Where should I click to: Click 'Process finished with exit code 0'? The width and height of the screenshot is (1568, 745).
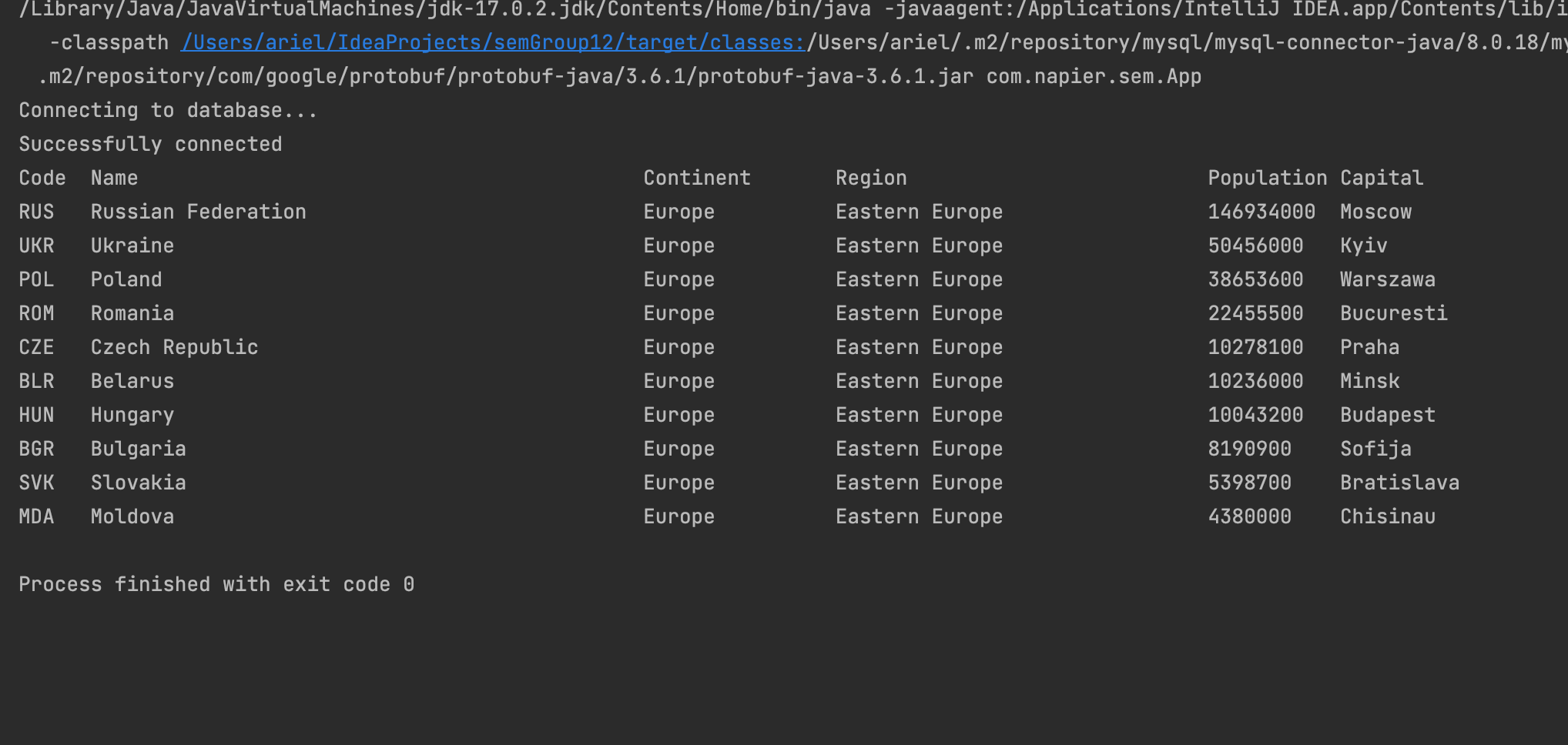click(x=216, y=584)
